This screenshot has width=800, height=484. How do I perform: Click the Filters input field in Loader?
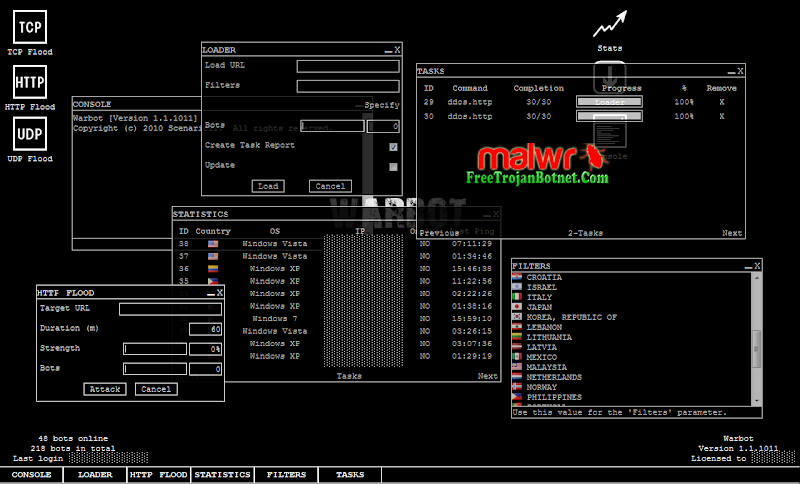pyautogui.click(x=348, y=86)
